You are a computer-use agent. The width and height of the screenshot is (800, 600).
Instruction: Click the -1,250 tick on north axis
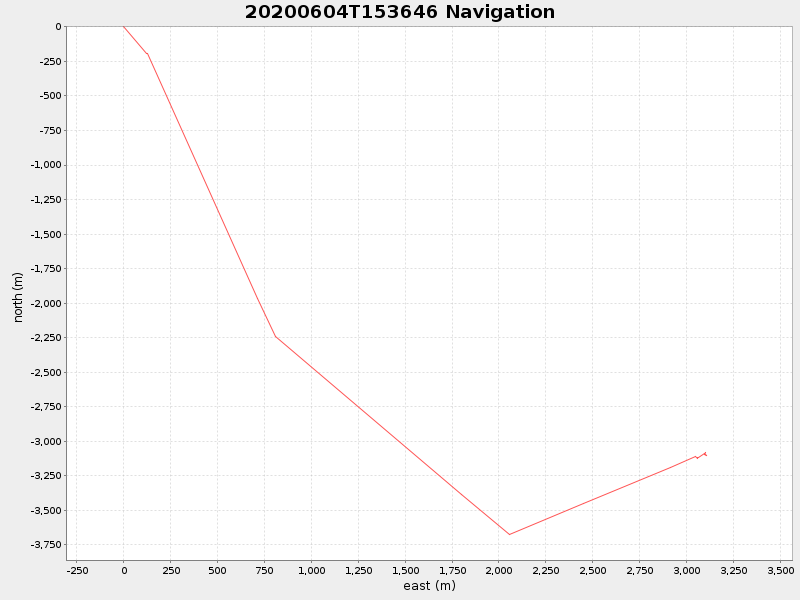point(46,199)
